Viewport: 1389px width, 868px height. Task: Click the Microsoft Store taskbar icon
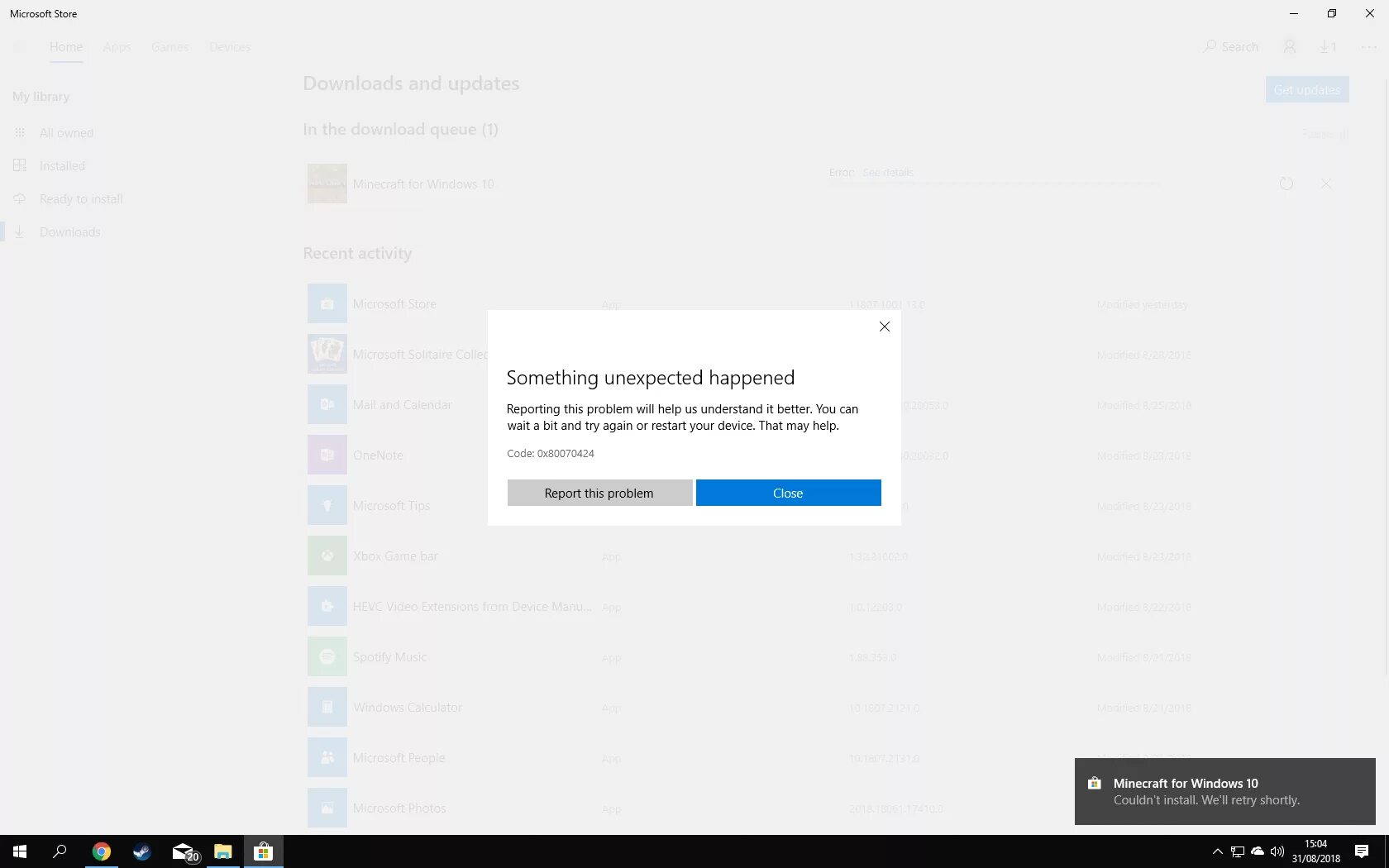(x=264, y=851)
